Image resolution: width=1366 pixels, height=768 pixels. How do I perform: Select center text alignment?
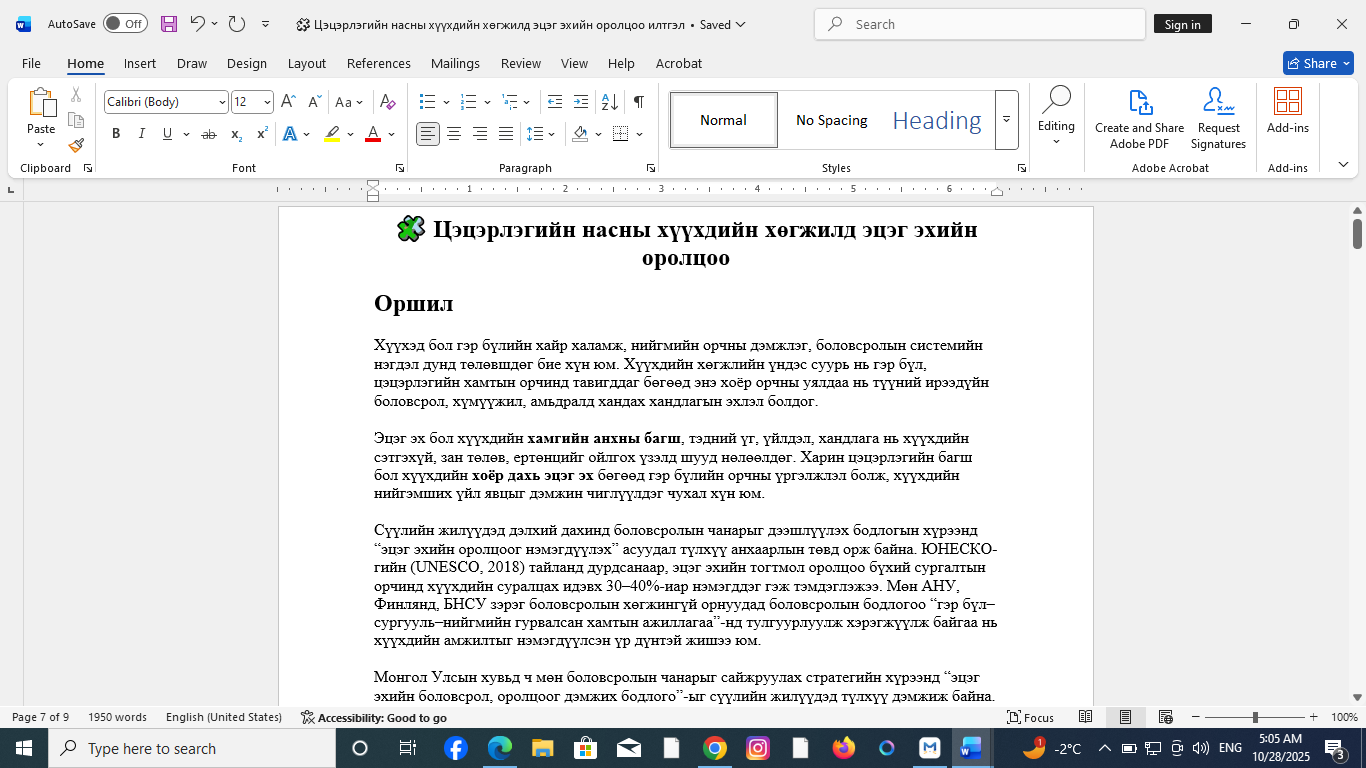[453, 133]
